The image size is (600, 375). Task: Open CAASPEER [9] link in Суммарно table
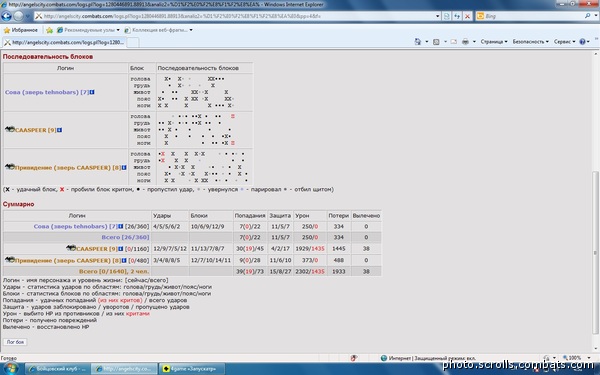pyautogui.click(x=96, y=249)
